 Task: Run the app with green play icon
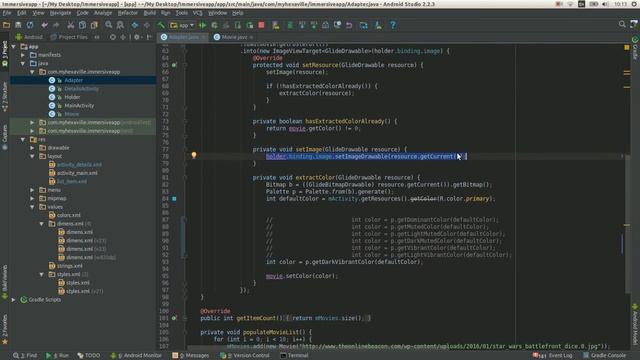202,25
